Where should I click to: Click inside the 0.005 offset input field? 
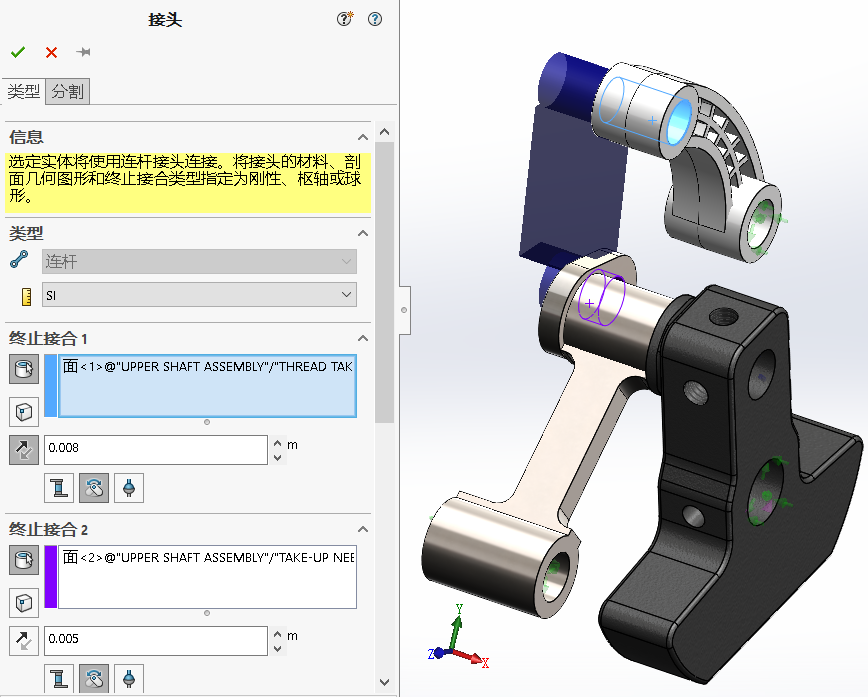155,641
